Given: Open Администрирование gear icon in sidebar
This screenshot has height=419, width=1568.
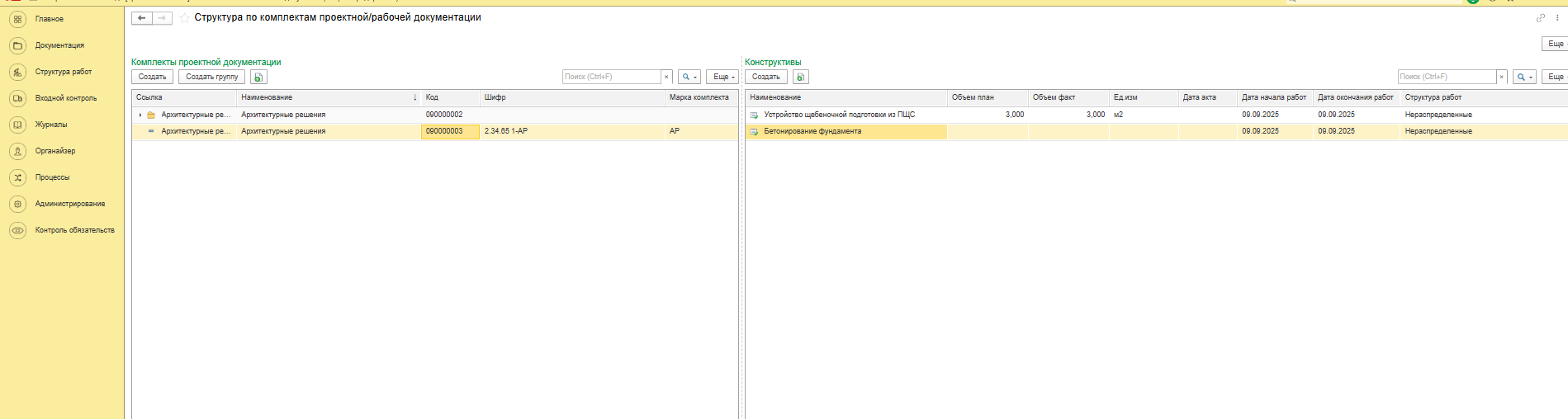Looking at the screenshot, I should click(18, 204).
